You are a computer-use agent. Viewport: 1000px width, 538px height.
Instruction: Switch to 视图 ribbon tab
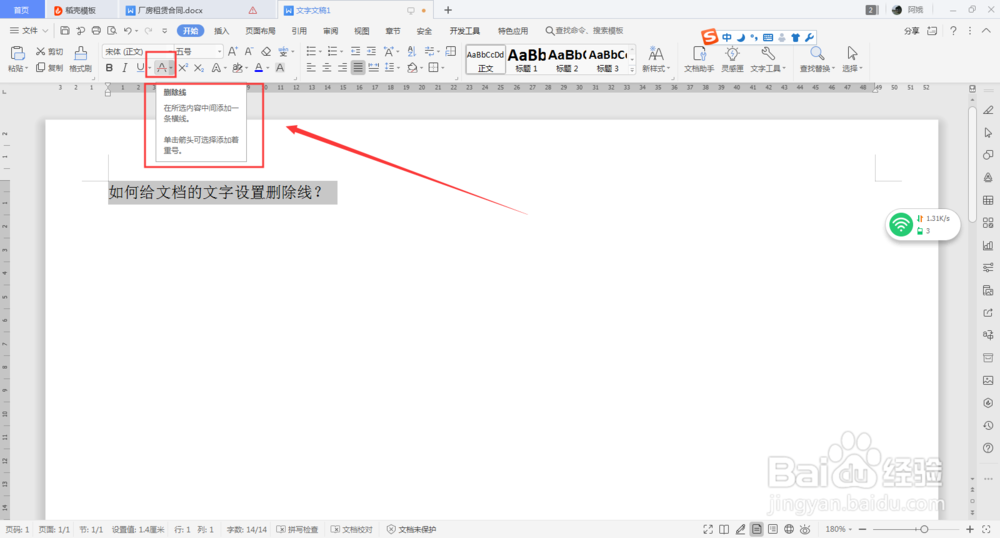362,31
